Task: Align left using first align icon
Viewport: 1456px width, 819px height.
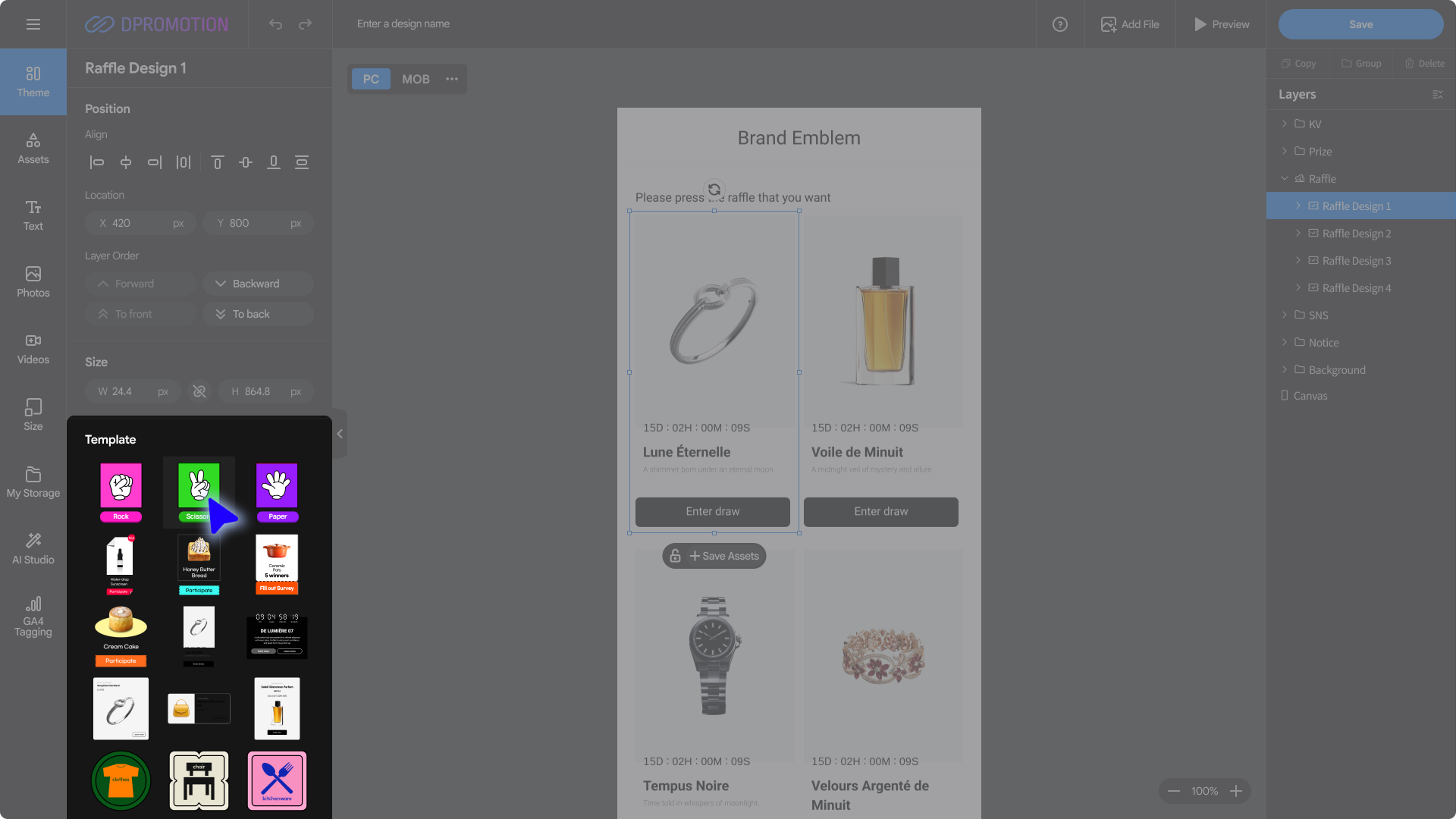Action: (x=97, y=162)
